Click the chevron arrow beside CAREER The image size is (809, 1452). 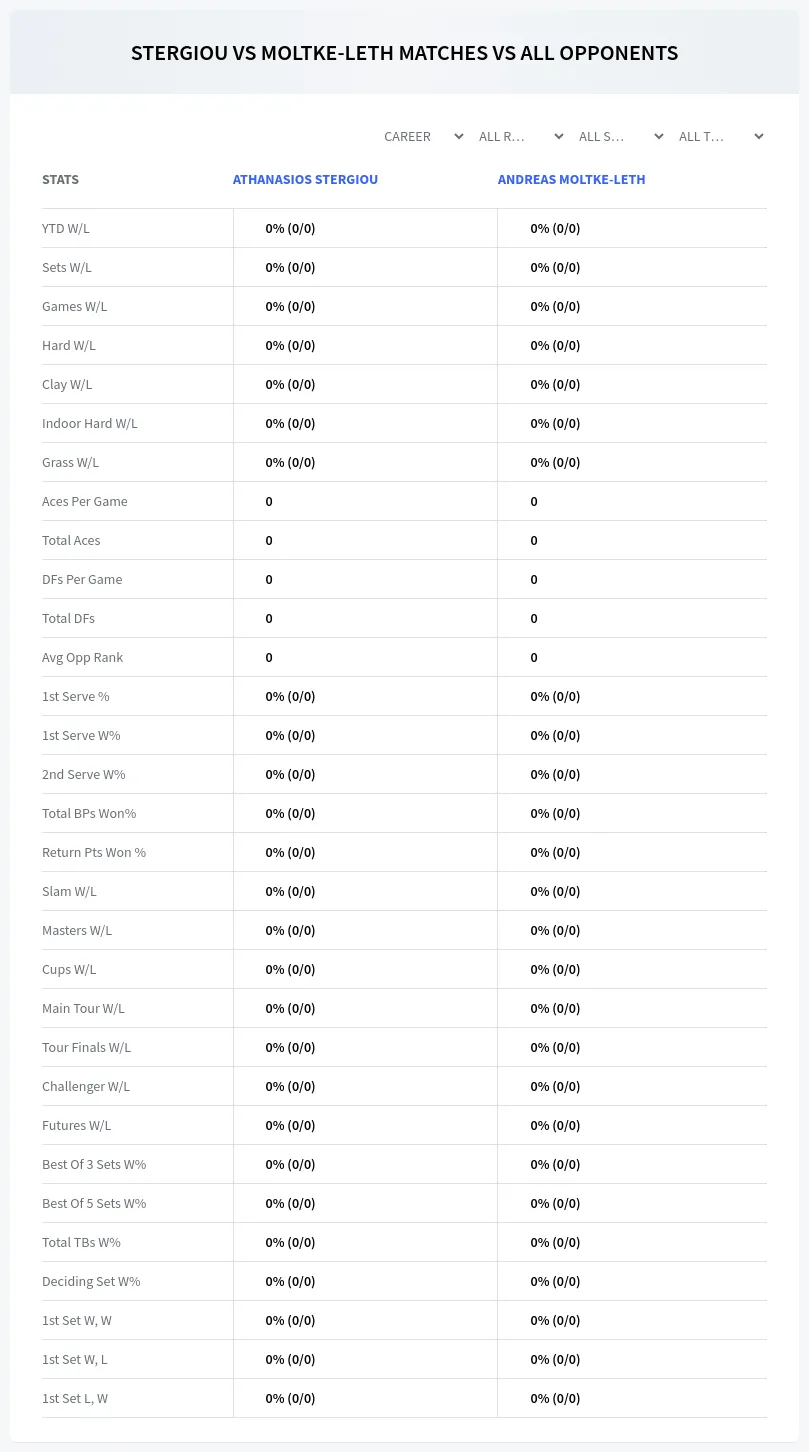tap(458, 136)
